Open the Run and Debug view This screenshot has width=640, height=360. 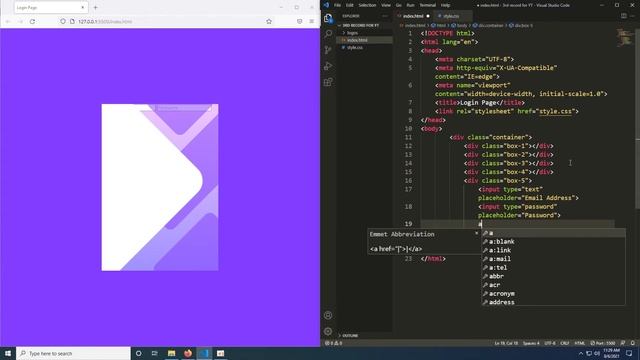(x=328, y=66)
